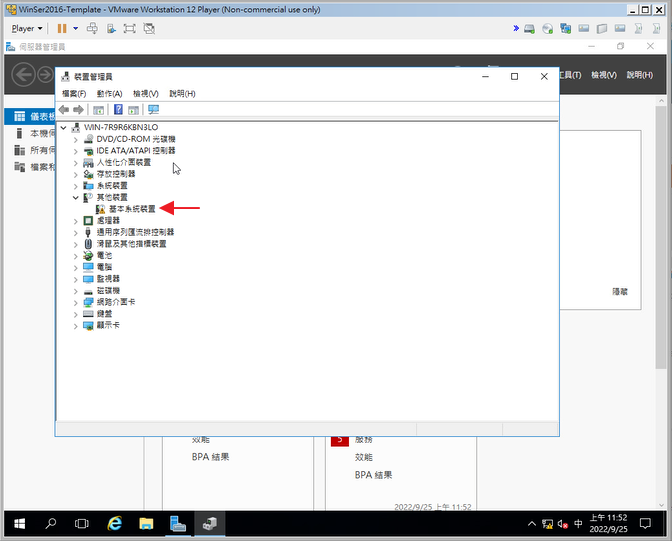Launch Internet Explorer from the taskbar
Image resolution: width=672 pixels, height=541 pixels.
tap(114, 523)
